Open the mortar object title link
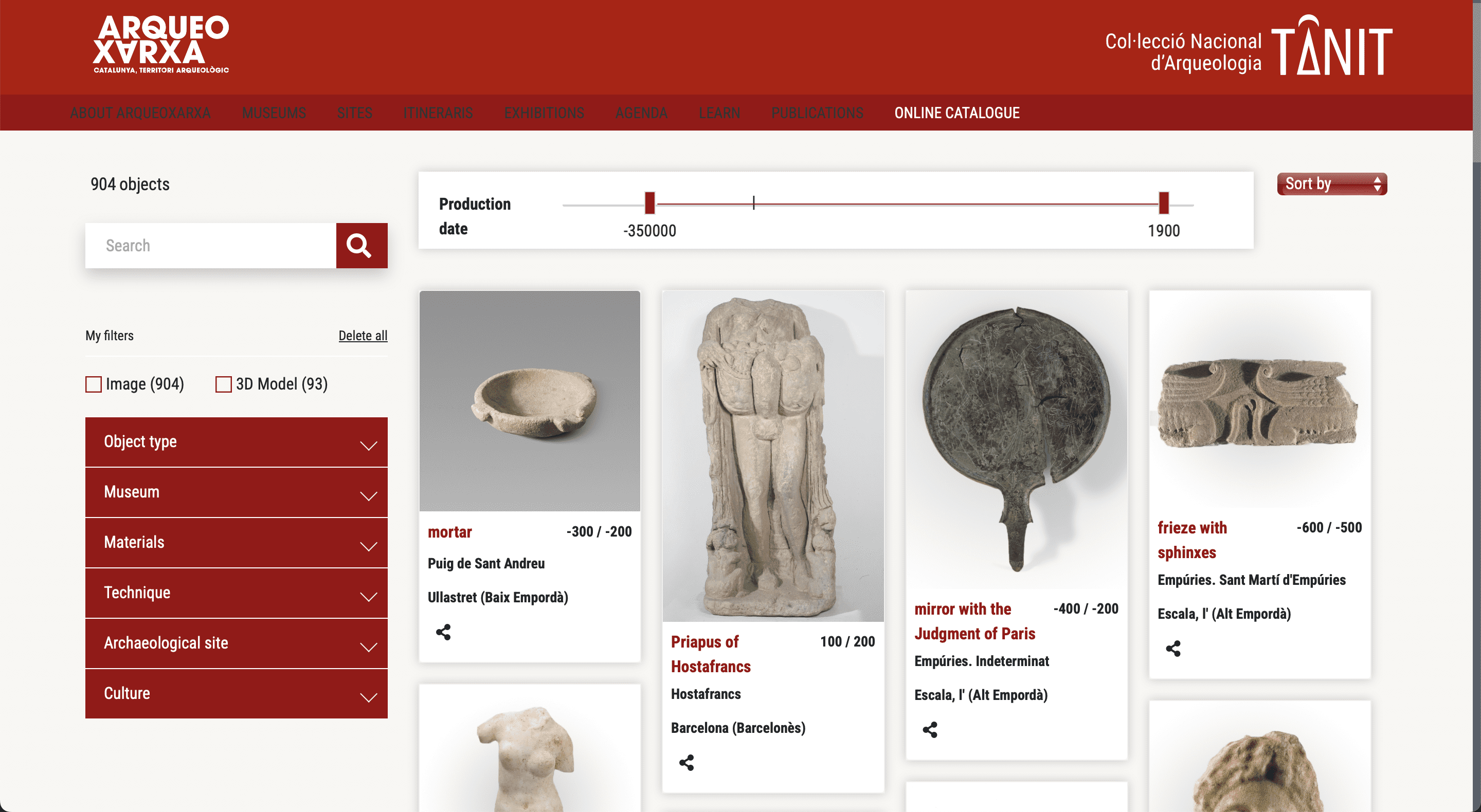Viewport: 1481px width, 812px height. pos(449,532)
